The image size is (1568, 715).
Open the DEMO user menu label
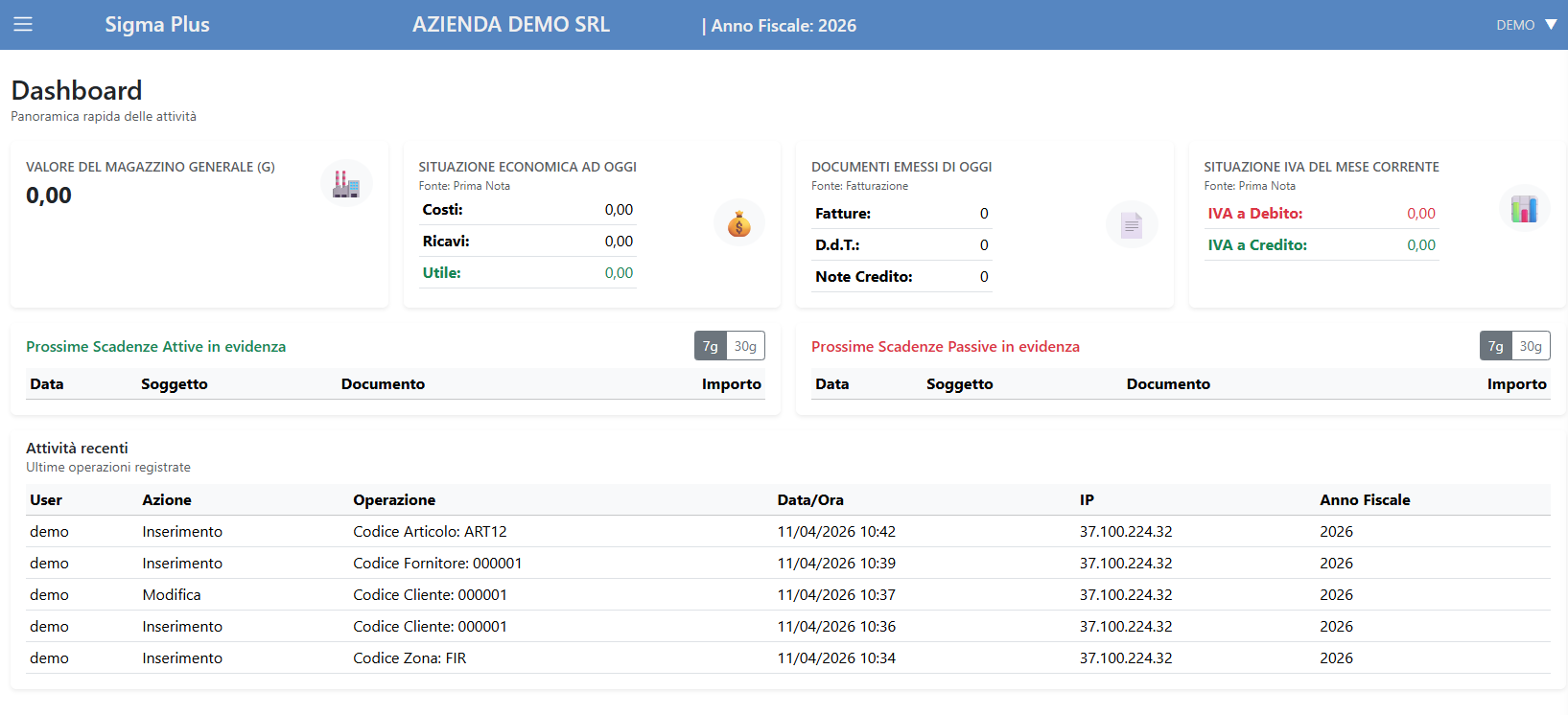coord(1514,25)
